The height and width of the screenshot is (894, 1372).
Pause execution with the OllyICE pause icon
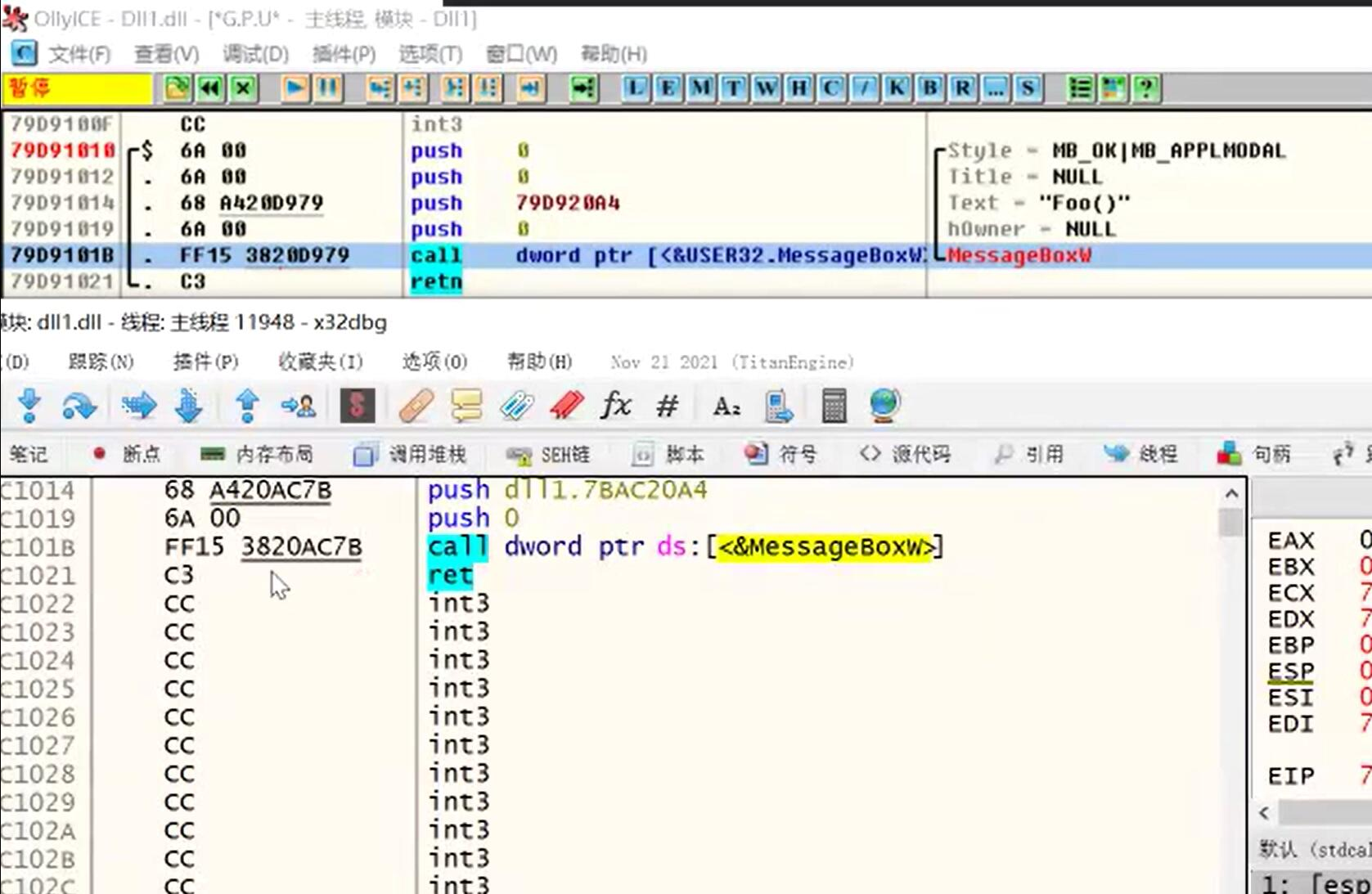(328, 88)
